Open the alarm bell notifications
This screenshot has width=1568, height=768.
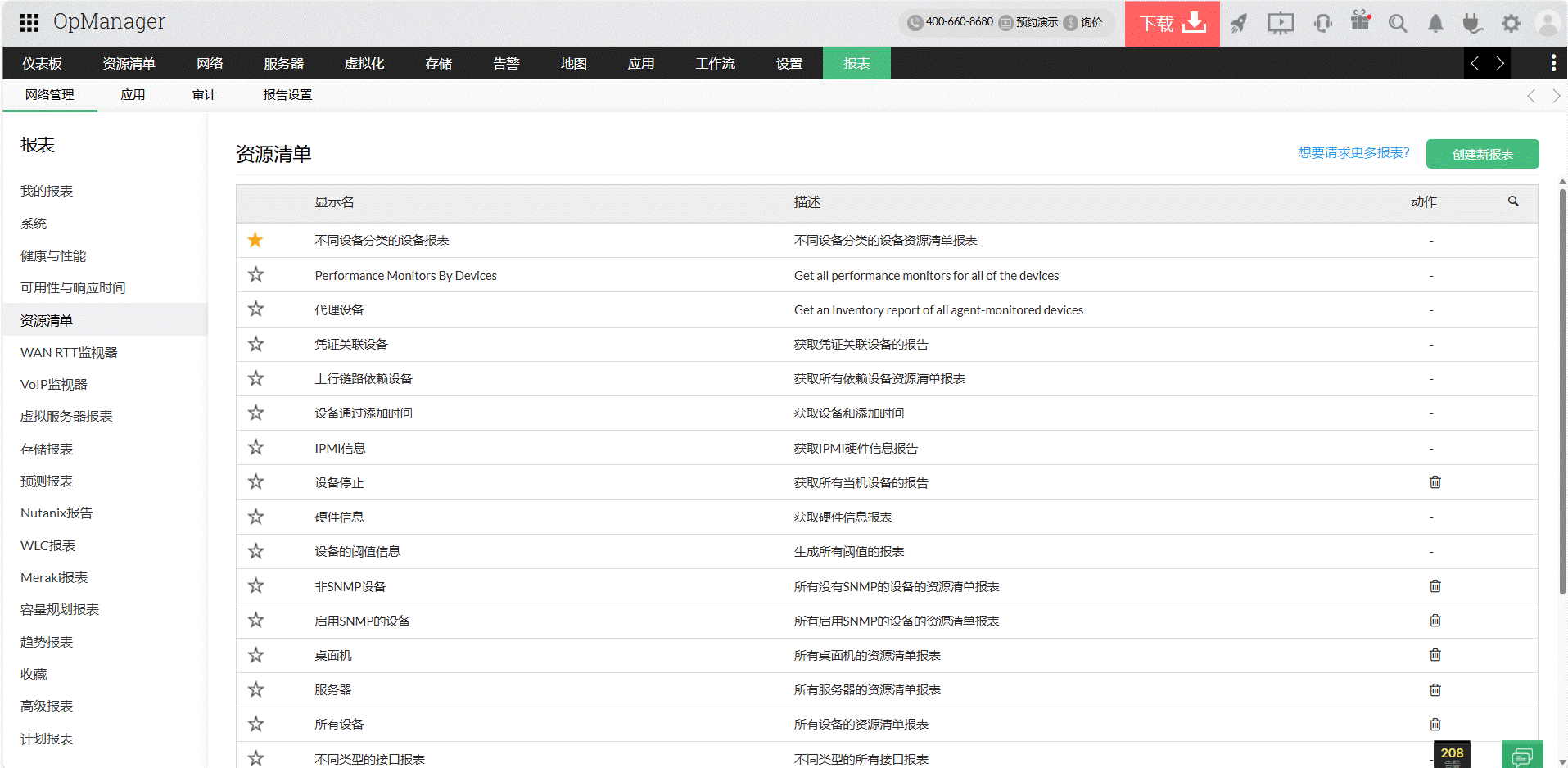[x=1435, y=23]
